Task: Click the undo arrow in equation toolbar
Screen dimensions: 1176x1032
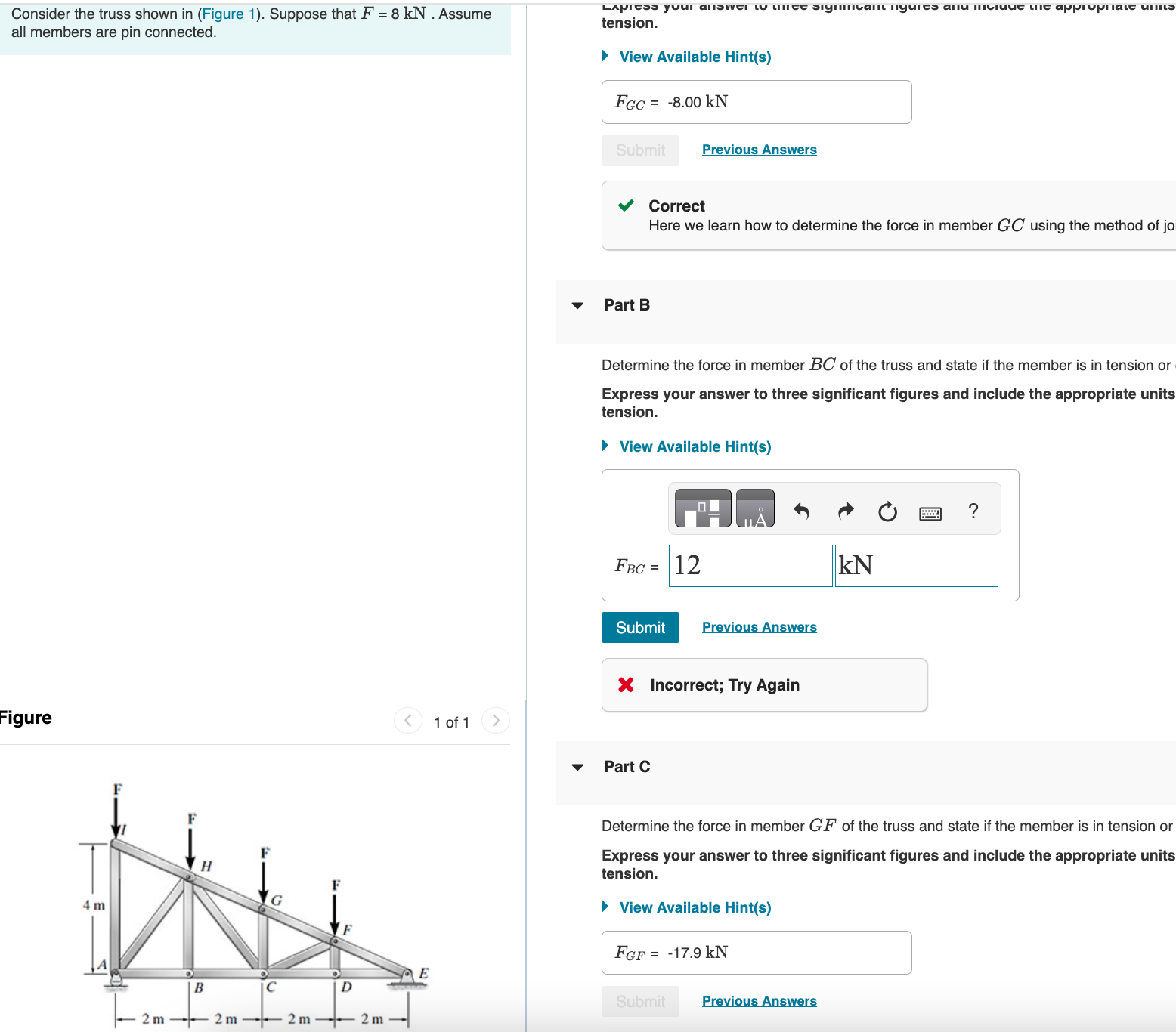Action: [x=802, y=511]
